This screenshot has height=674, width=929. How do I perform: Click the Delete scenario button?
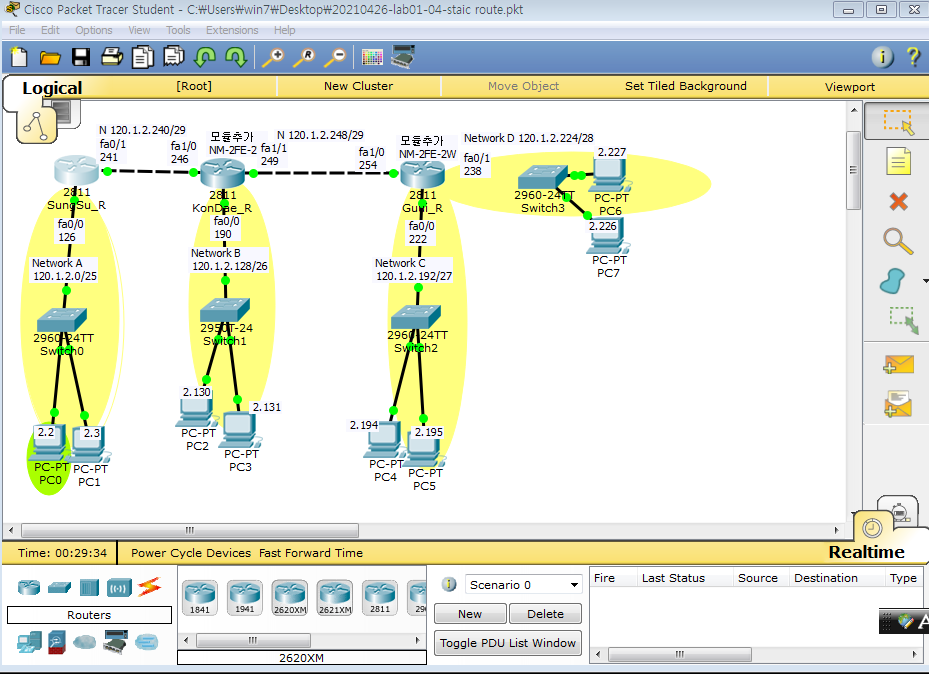pyautogui.click(x=546, y=614)
